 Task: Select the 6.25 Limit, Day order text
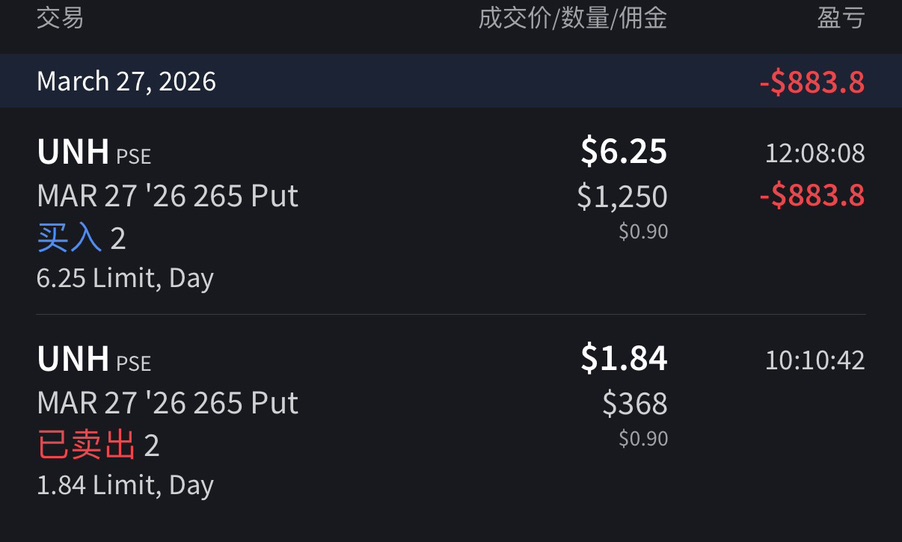[x=125, y=277]
